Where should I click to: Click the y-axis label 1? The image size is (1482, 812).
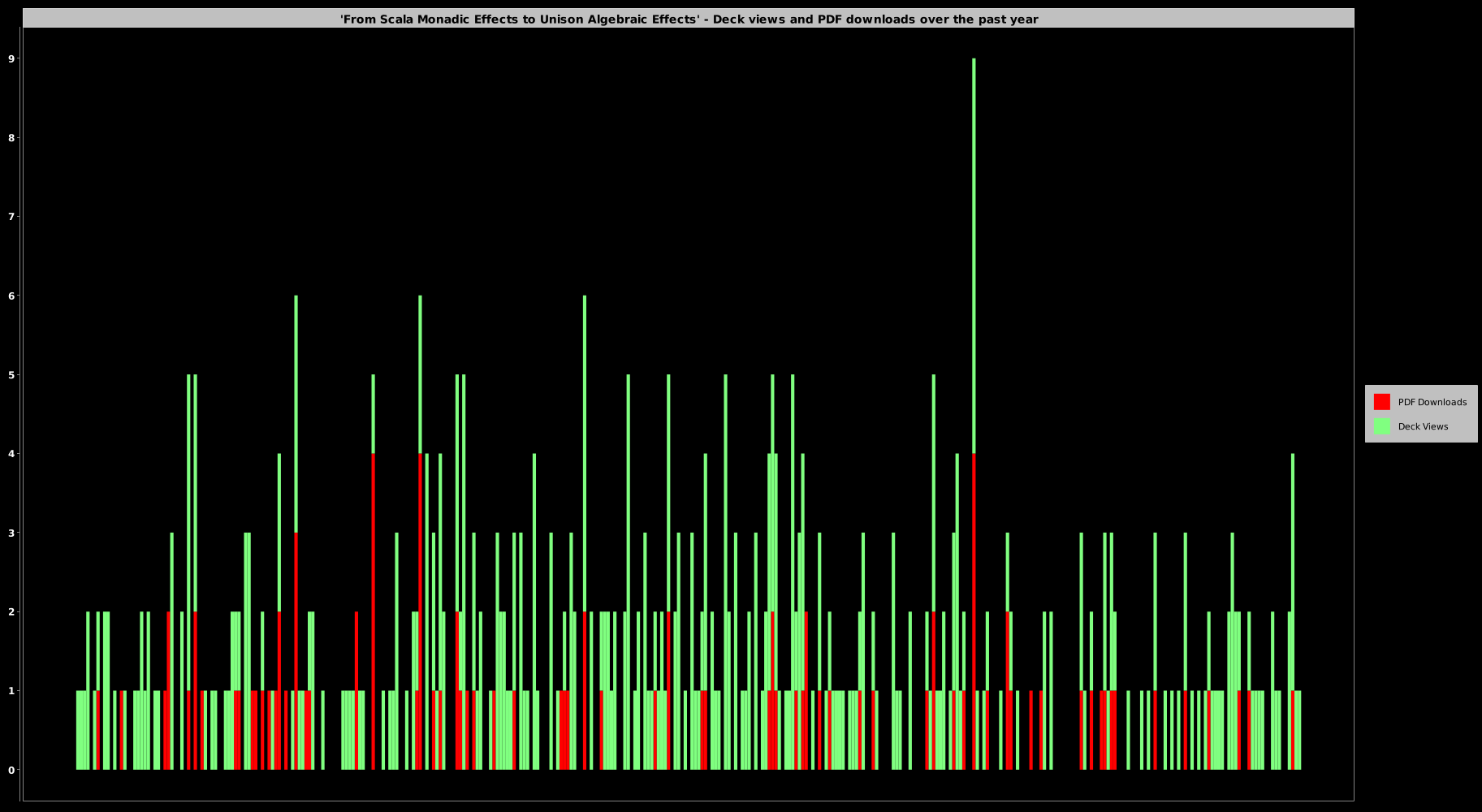point(11,691)
